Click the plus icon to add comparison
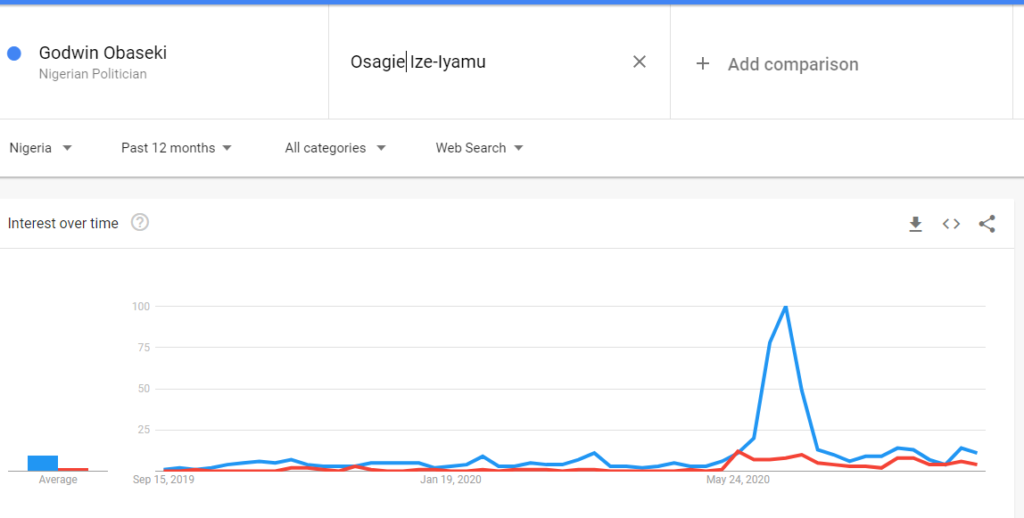This screenshot has height=518, width=1024. pos(703,63)
